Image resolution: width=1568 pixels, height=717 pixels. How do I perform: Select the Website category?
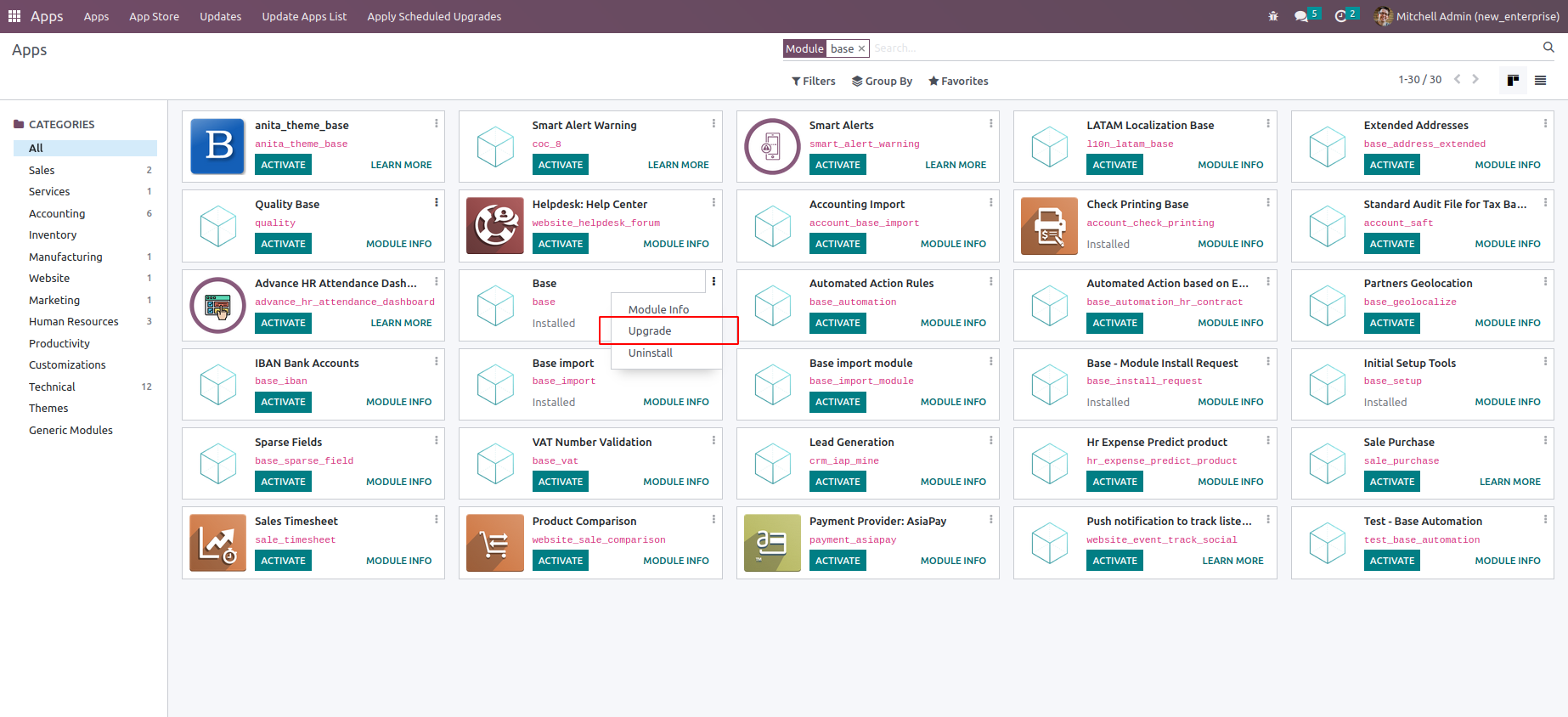pyautogui.click(x=85, y=278)
